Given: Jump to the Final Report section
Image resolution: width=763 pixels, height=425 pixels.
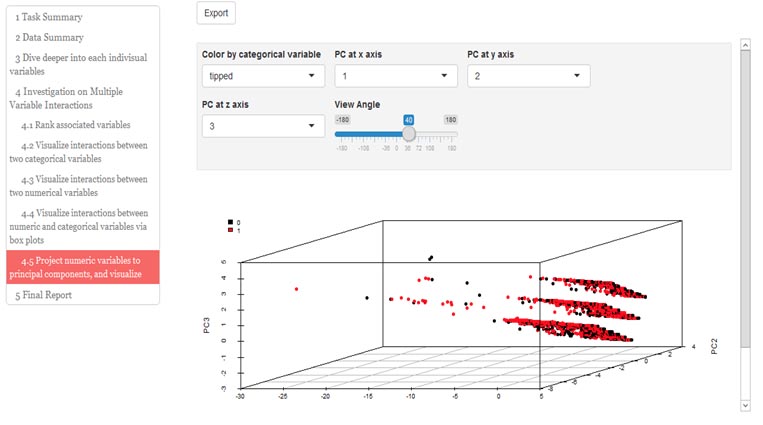Looking at the screenshot, I should pyautogui.click(x=43, y=295).
